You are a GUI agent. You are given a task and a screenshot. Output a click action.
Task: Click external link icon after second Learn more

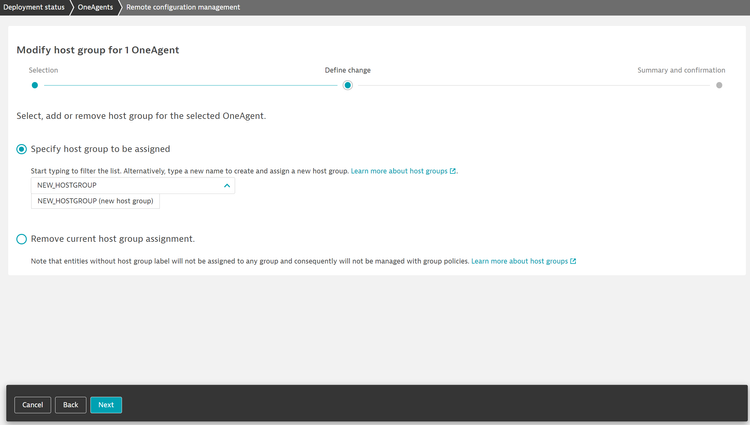(x=573, y=262)
